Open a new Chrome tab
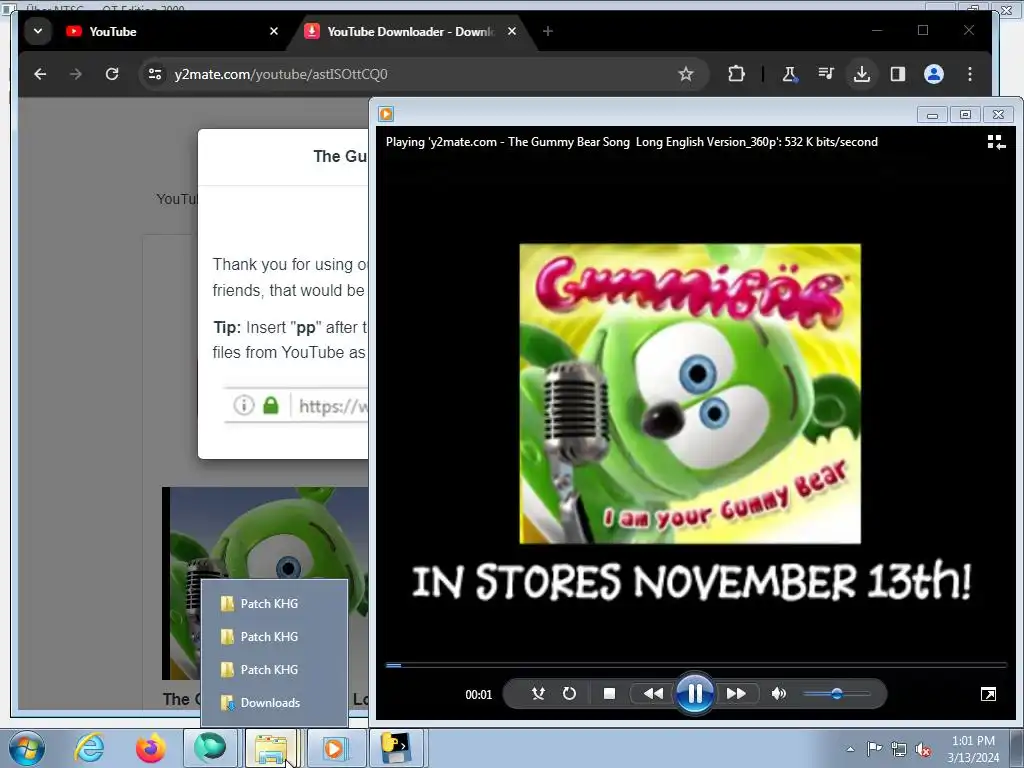 click(x=548, y=31)
